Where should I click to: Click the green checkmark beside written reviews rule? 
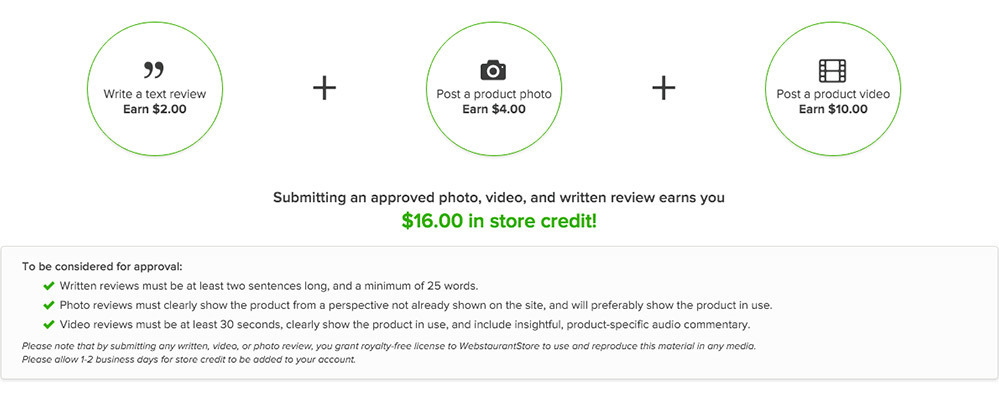tap(49, 286)
